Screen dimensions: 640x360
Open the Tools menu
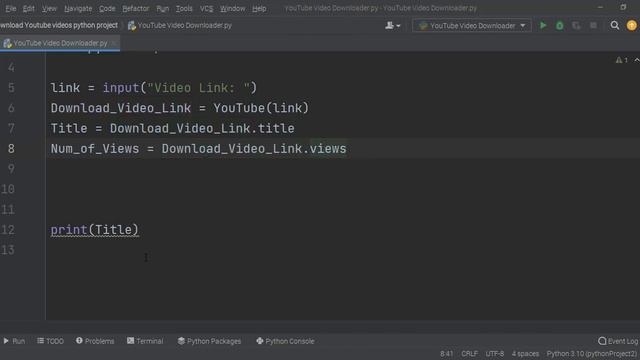point(184,9)
